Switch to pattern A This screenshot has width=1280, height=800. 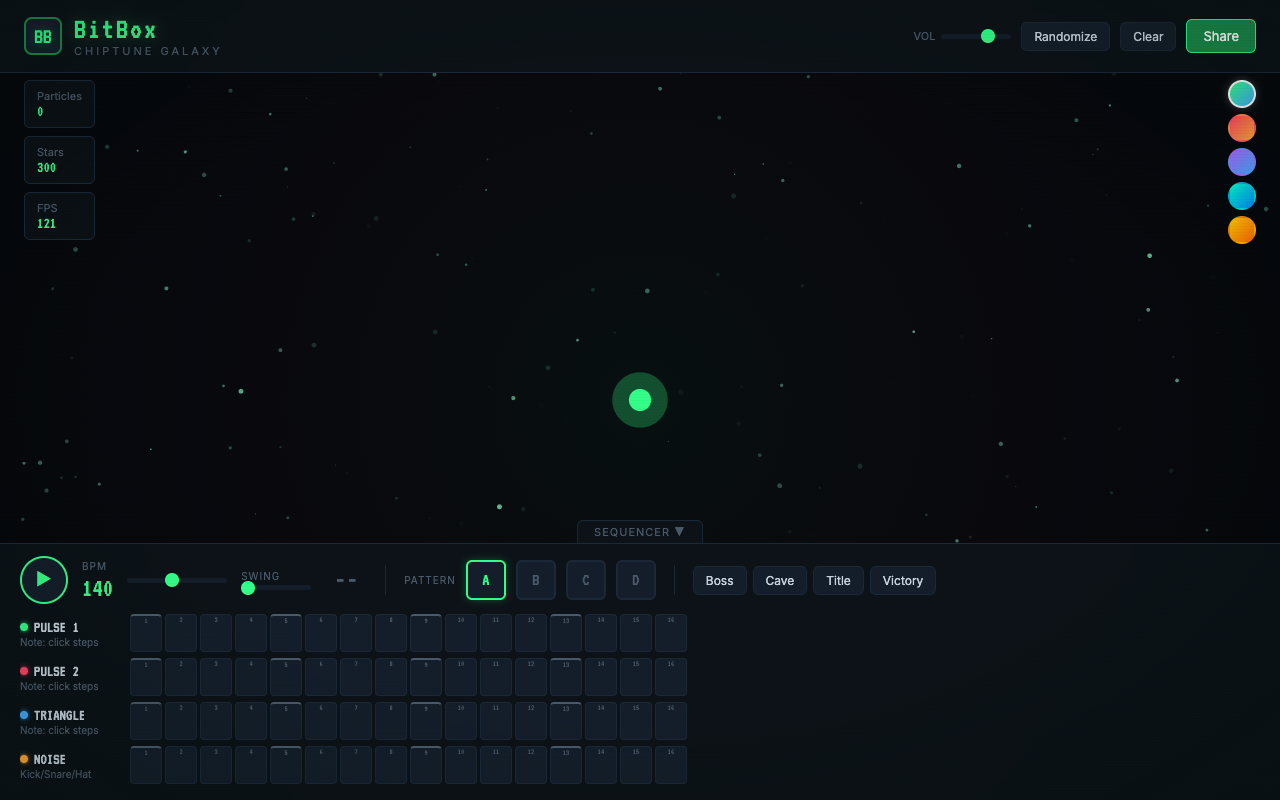(486, 580)
